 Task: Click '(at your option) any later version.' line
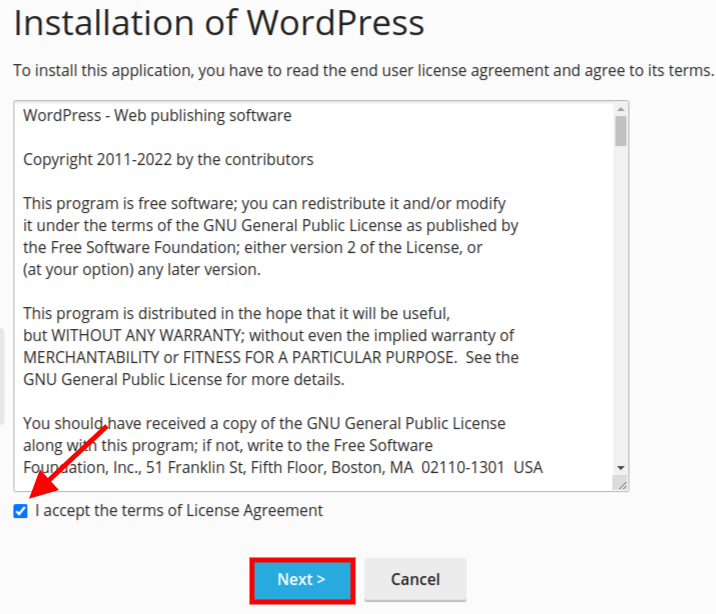142,270
